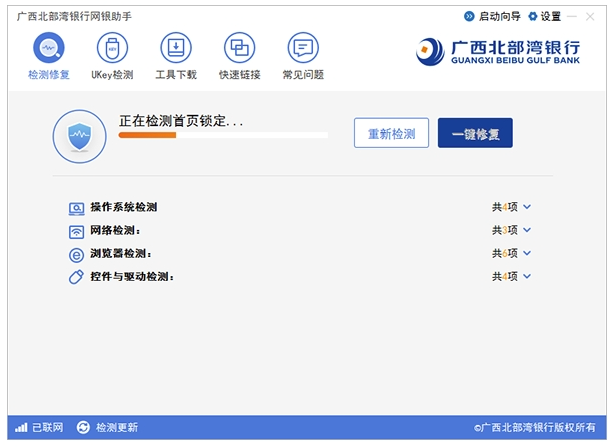Click the 启动向导 arrow icon
The height and width of the screenshot is (447, 614).
click(x=469, y=16)
